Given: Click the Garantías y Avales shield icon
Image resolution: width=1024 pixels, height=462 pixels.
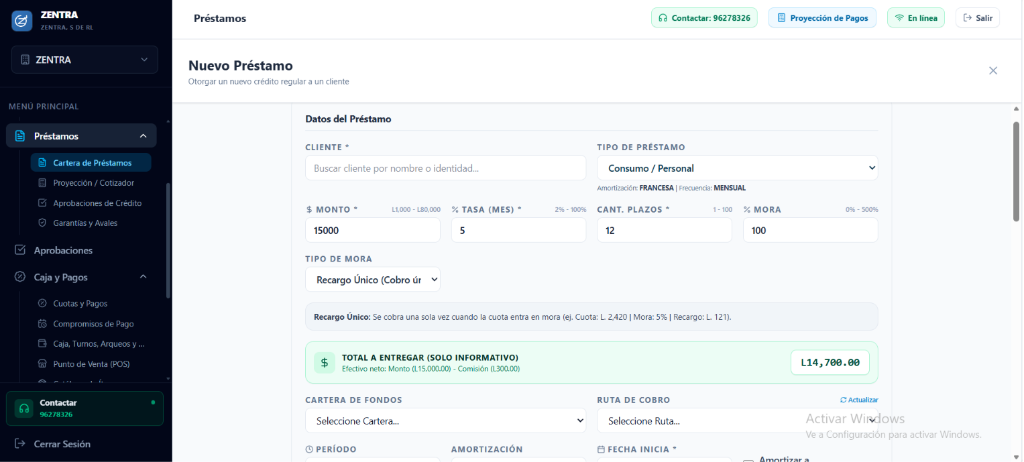Looking at the screenshot, I should click(x=42, y=223).
